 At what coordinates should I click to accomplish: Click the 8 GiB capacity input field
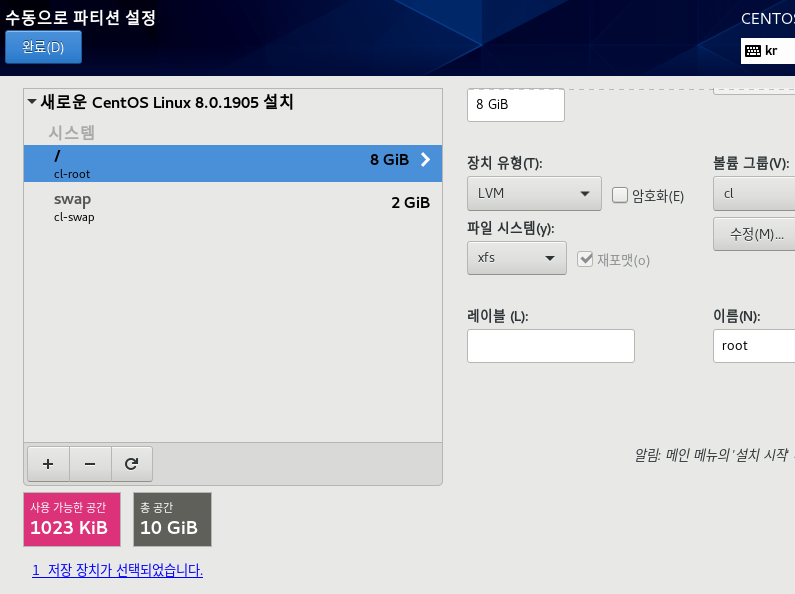pyautogui.click(x=516, y=105)
